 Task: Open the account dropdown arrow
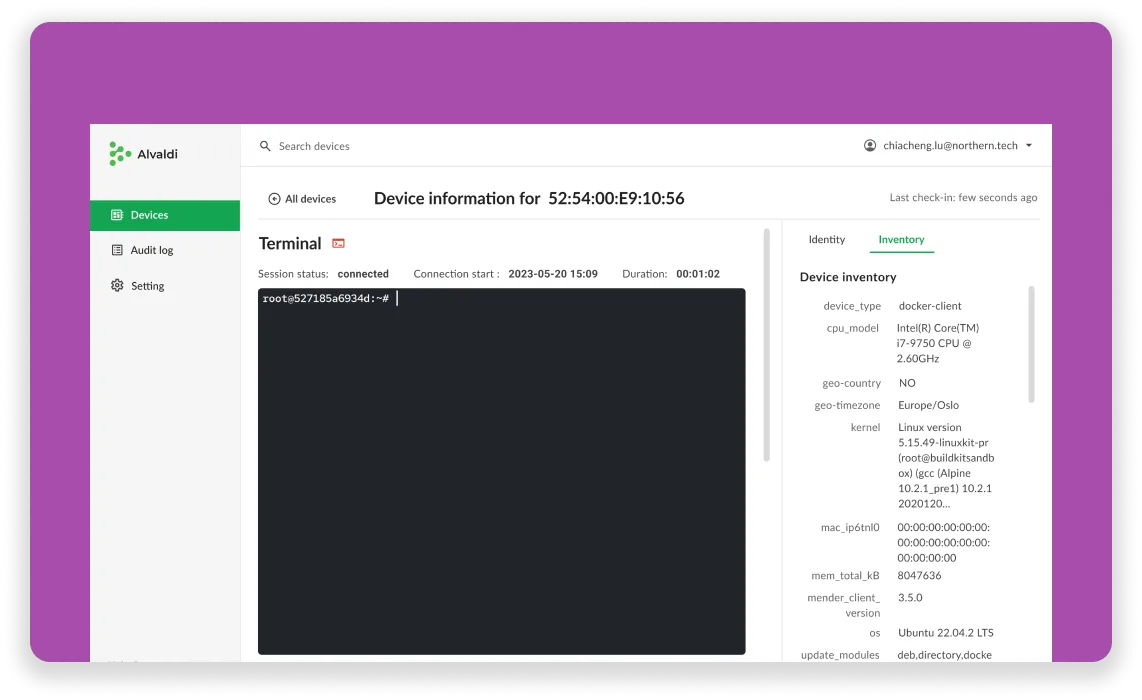coord(1029,146)
